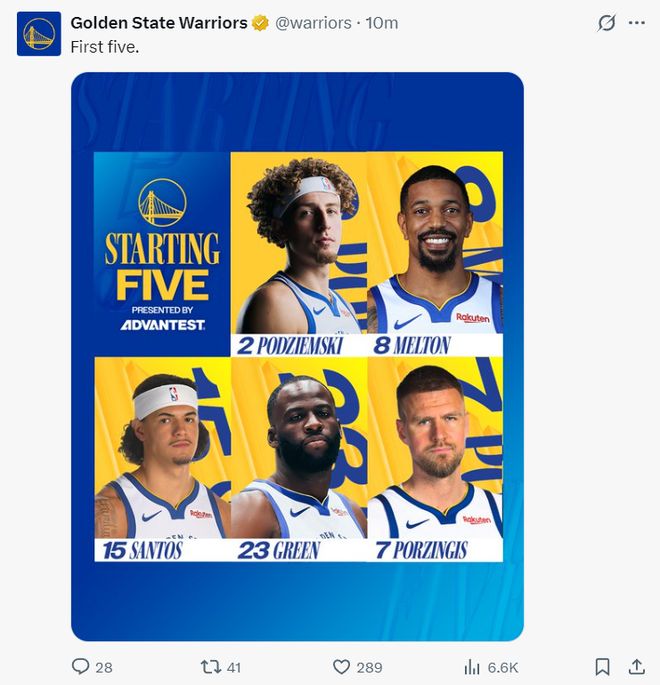660x685 pixels.
Task: Click the reply speech bubble icon
Action: coord(81,666)
